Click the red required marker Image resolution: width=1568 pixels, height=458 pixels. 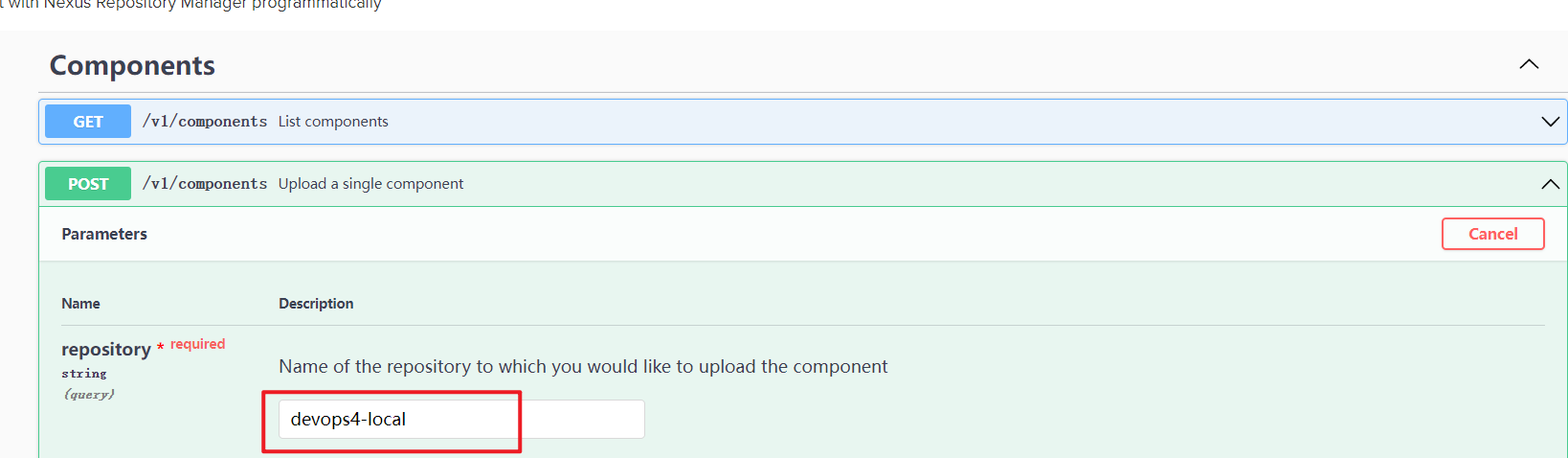[191, 344]
